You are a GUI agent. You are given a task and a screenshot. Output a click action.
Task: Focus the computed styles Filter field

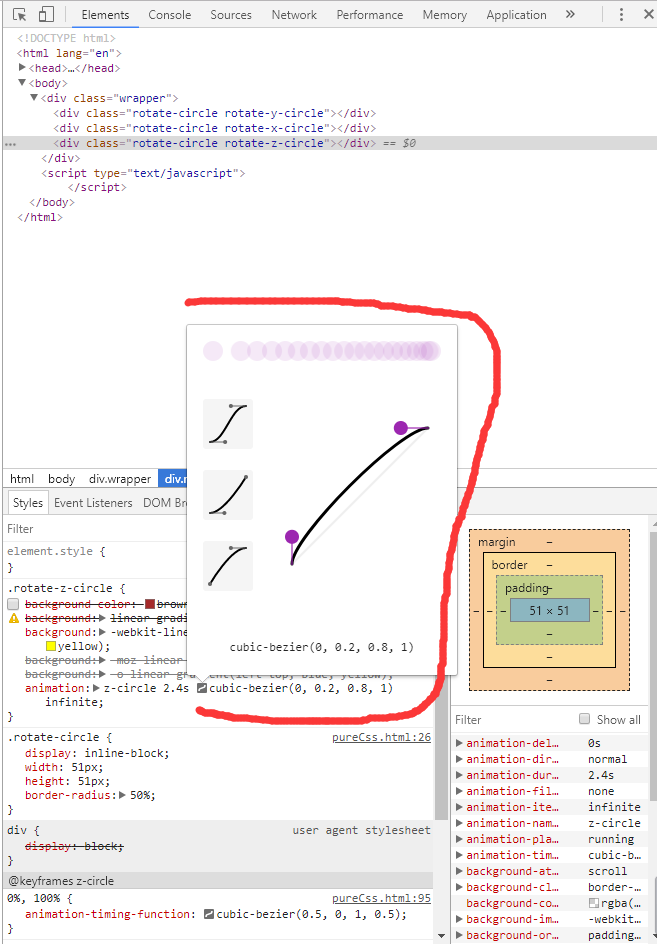(x=512, y=719)
